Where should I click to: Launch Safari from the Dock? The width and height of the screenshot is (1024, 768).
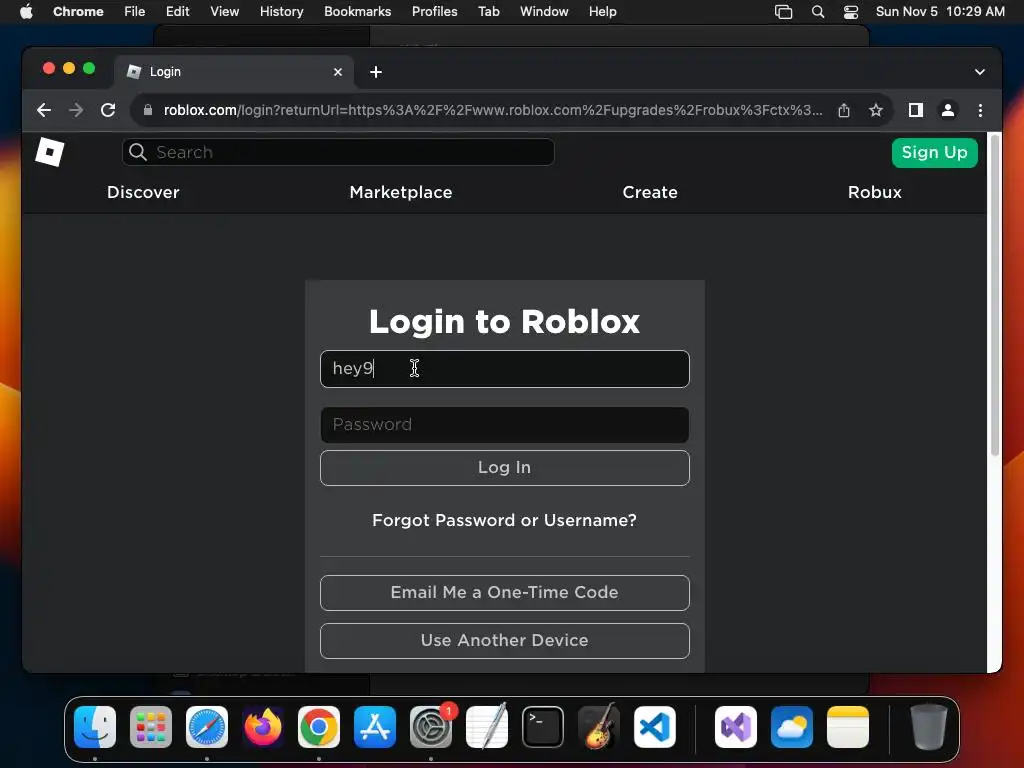207,727
